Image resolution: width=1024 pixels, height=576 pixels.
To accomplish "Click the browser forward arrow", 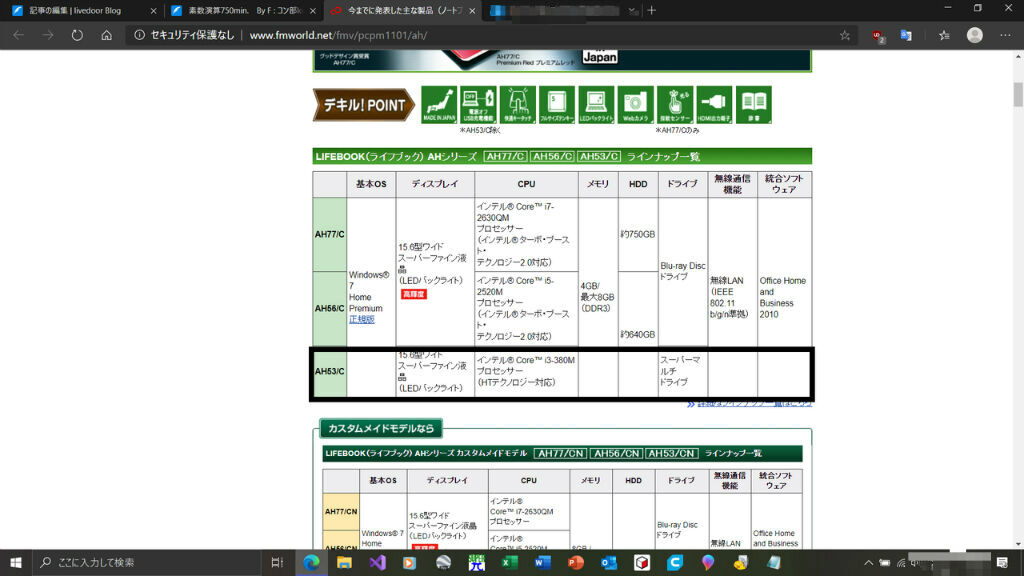I will pos(48,35).
